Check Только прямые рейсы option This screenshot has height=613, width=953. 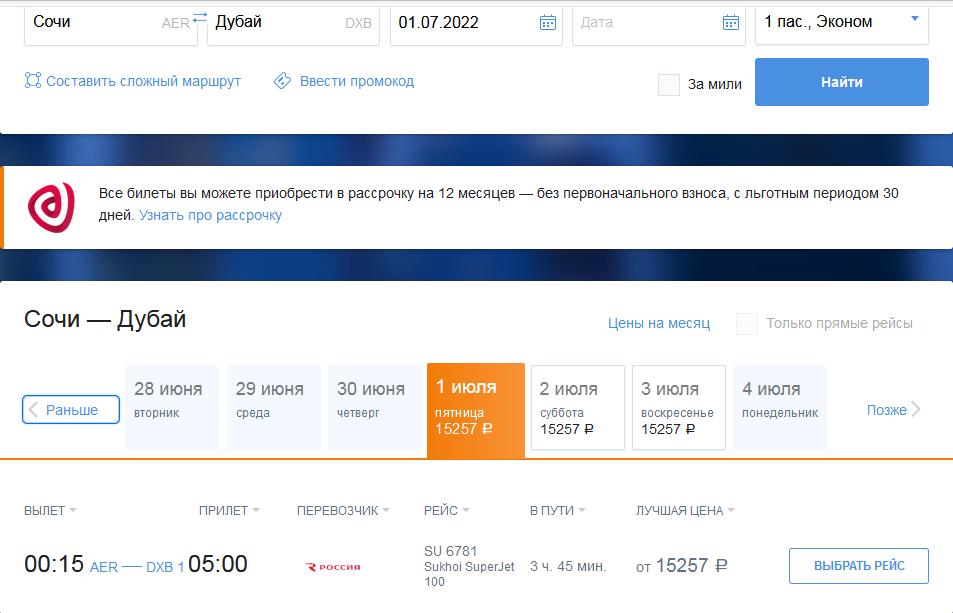[747, 323]
